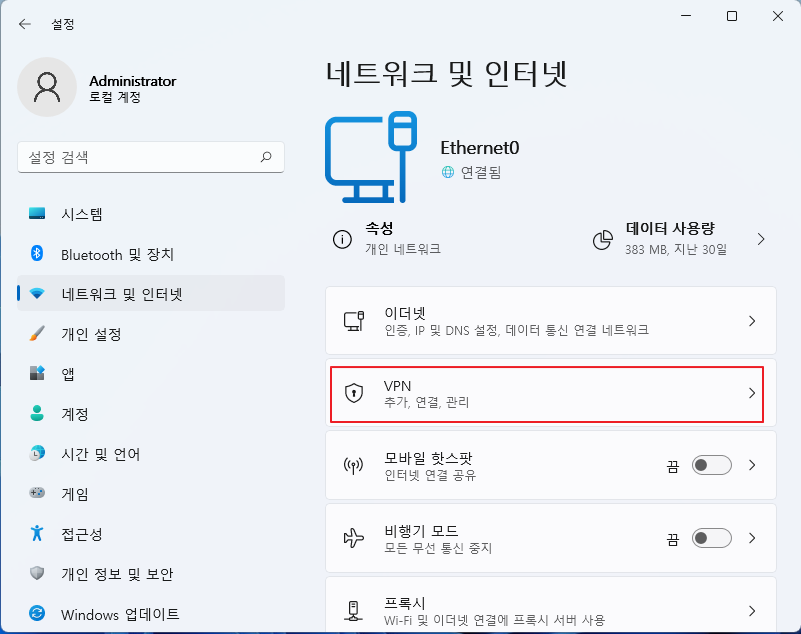Click the 비행기 모드 airplane icon
Screen dimensions: 801x634
[354, 538]
